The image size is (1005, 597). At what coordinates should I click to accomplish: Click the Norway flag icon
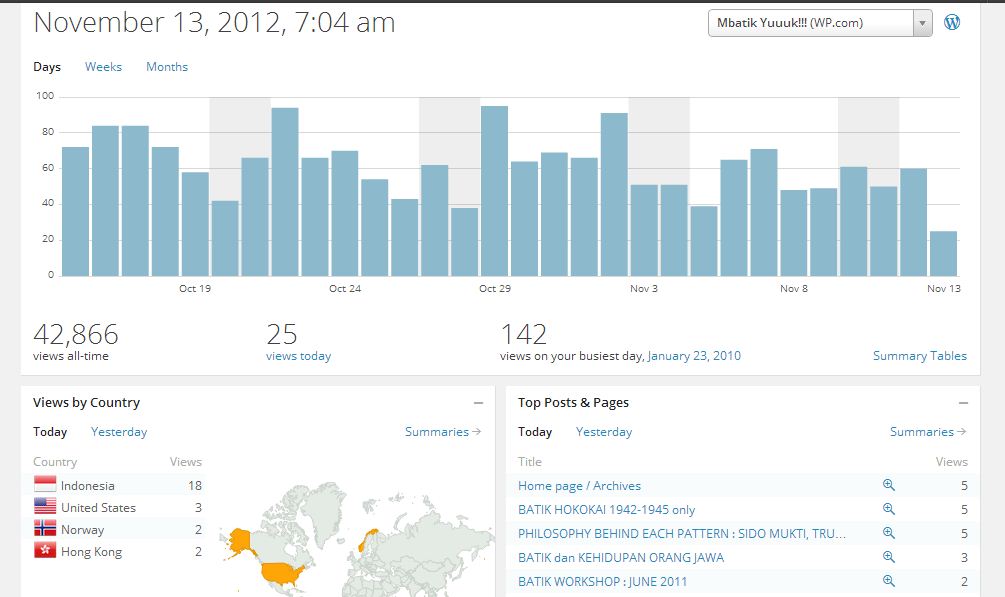point(45,529)
